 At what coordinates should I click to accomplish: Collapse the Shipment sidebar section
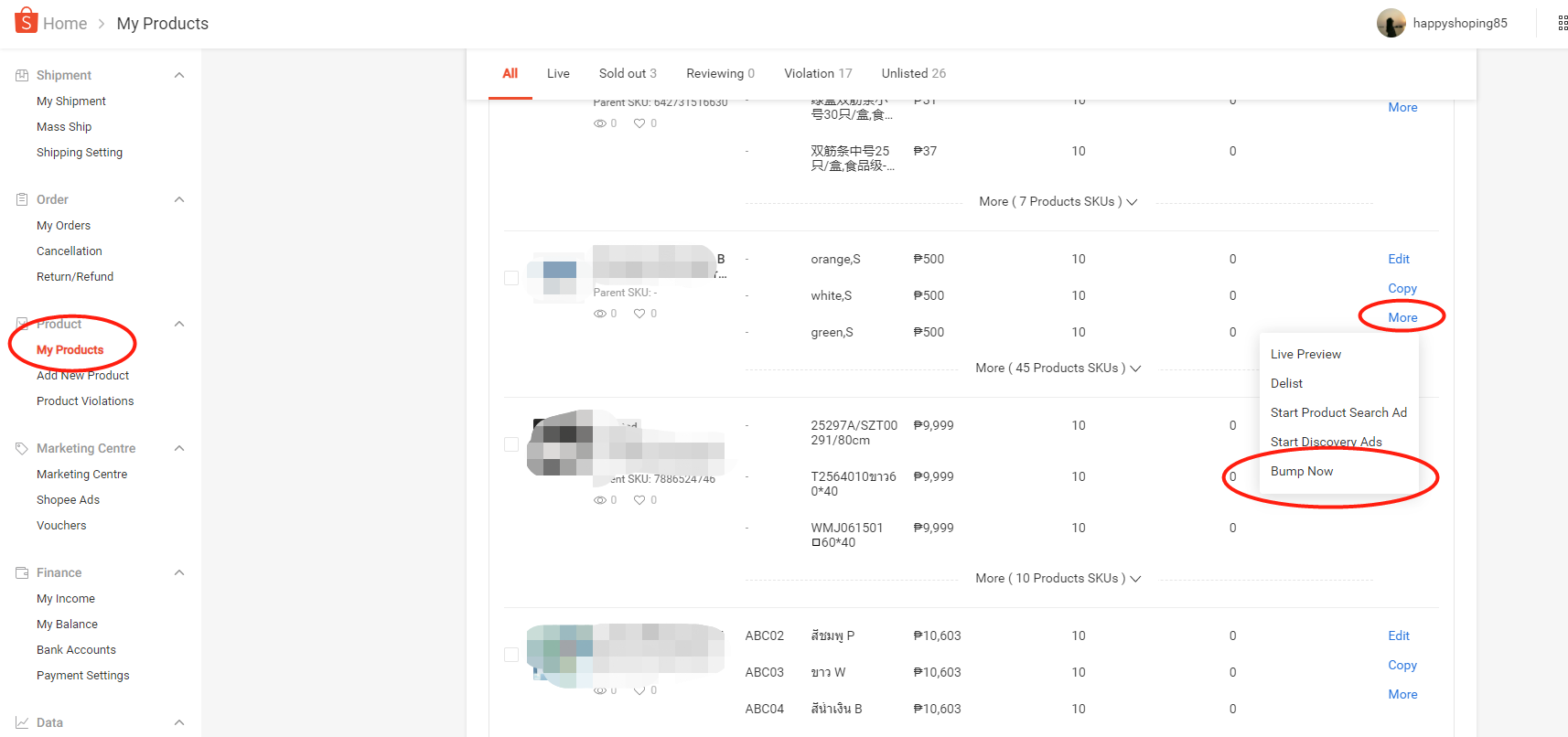(x=179, y=75)
